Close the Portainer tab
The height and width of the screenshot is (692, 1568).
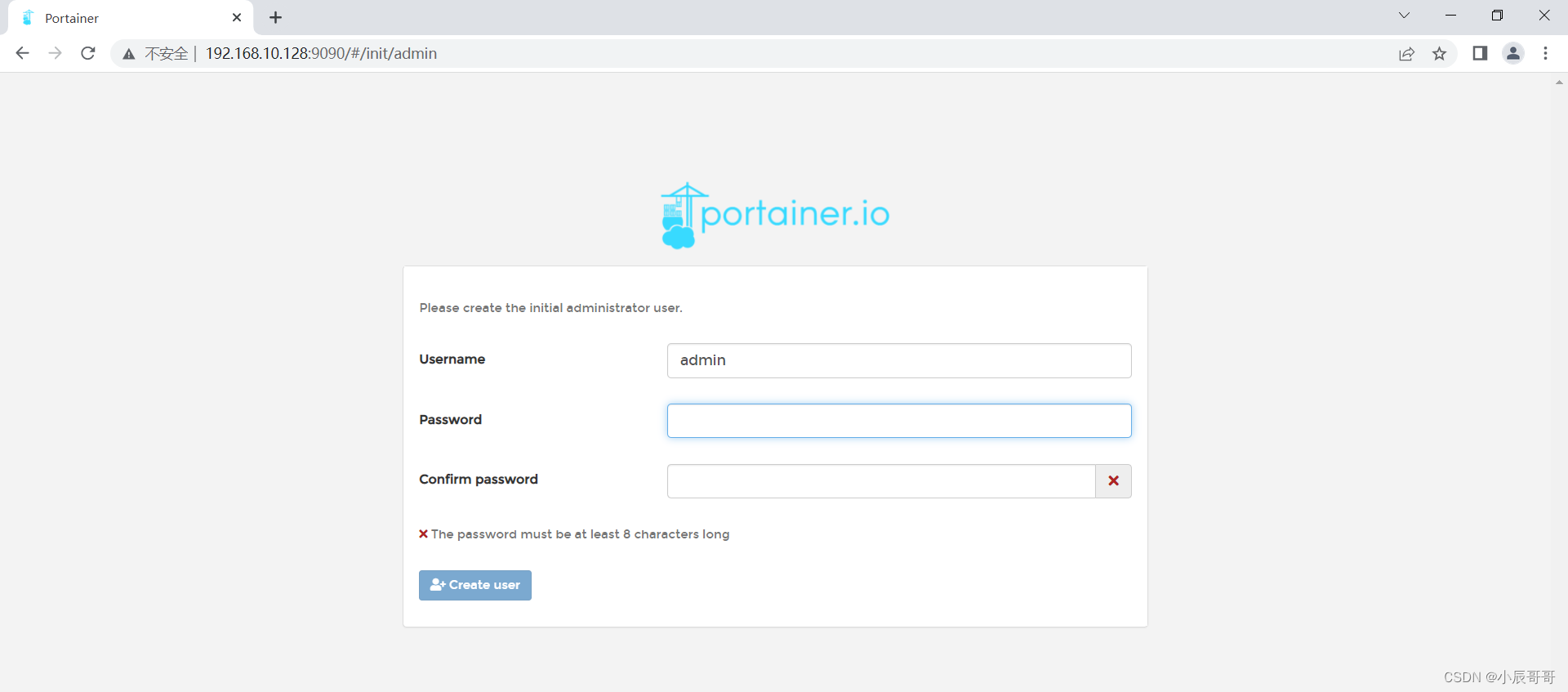point(237,17)
